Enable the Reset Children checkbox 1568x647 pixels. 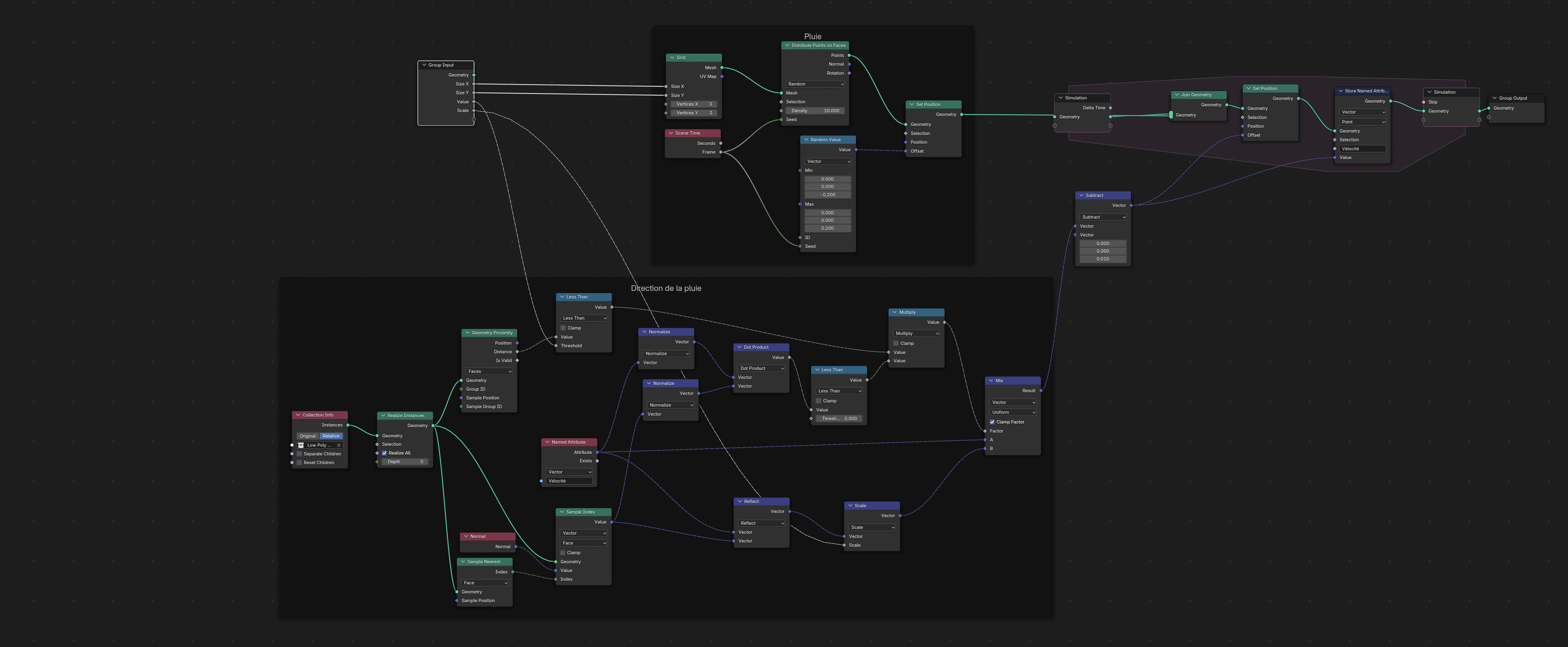pyautogui.click(x=299, y=463)
